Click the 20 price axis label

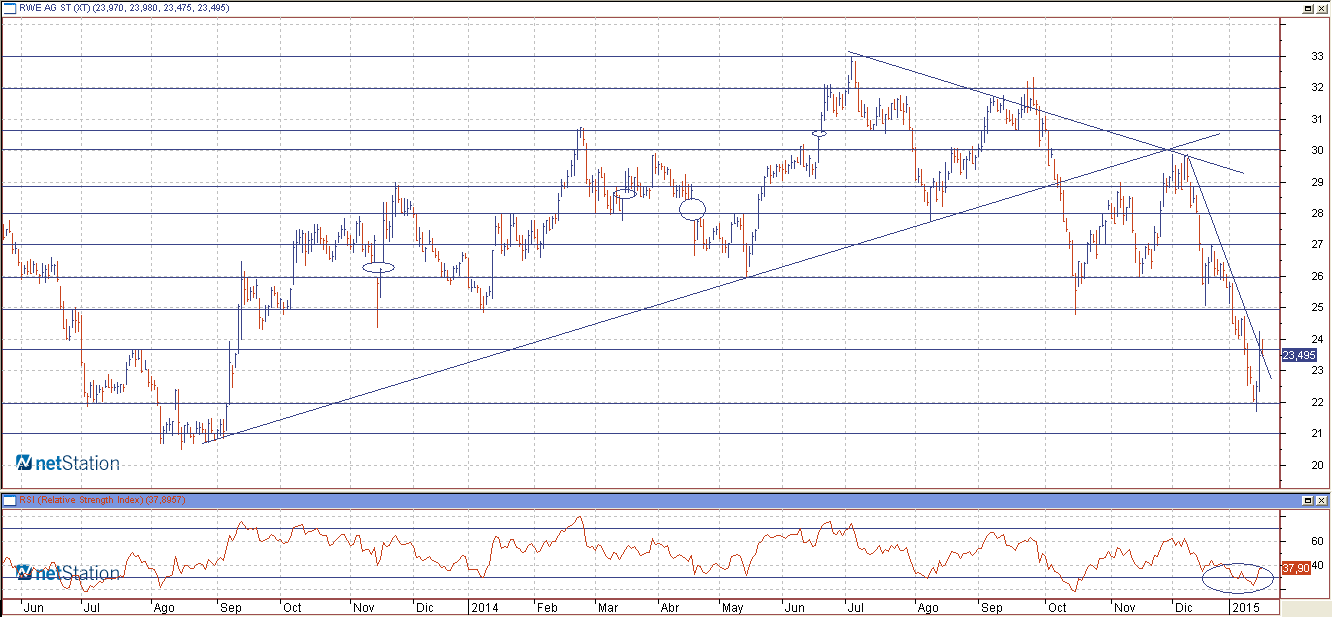point(1316,465)
